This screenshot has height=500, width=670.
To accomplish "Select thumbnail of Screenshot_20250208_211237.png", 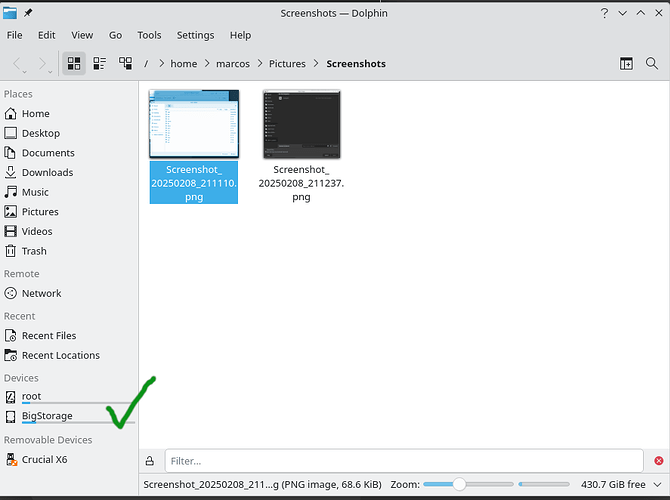I will pos(302,124).
